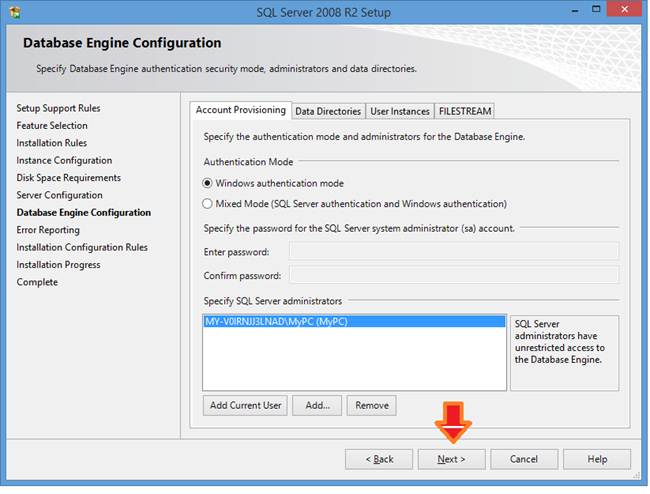Select Mixed Mode authentication radio button
Screen dimensions: 650x494
(x=207, y=203)
